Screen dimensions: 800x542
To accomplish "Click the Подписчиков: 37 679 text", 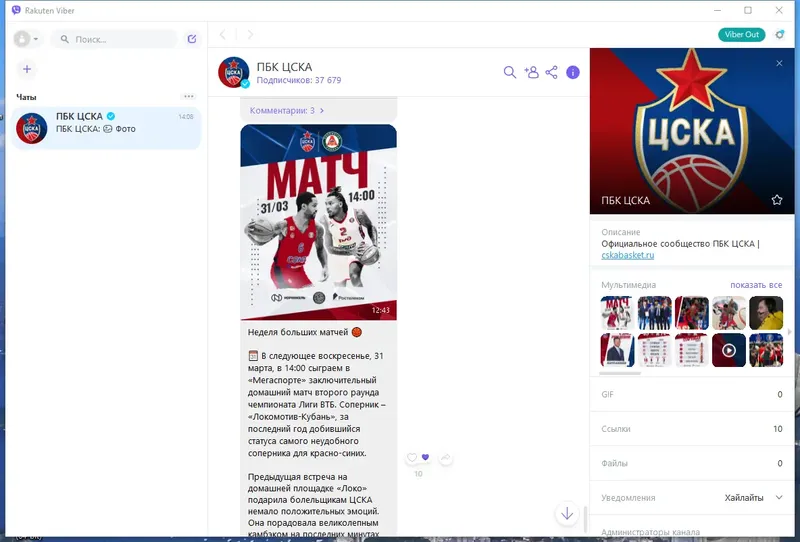I will (298, 80).
